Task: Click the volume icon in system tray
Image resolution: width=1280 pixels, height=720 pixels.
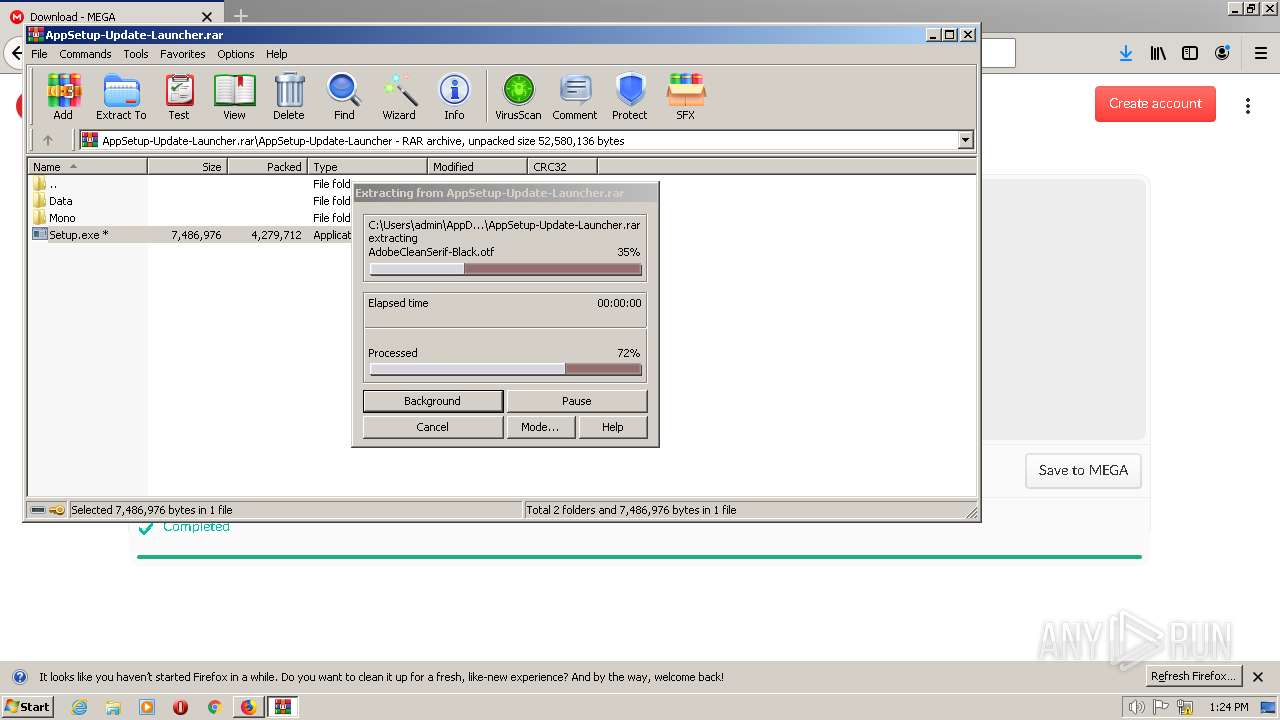Action: click(1136, 707)
